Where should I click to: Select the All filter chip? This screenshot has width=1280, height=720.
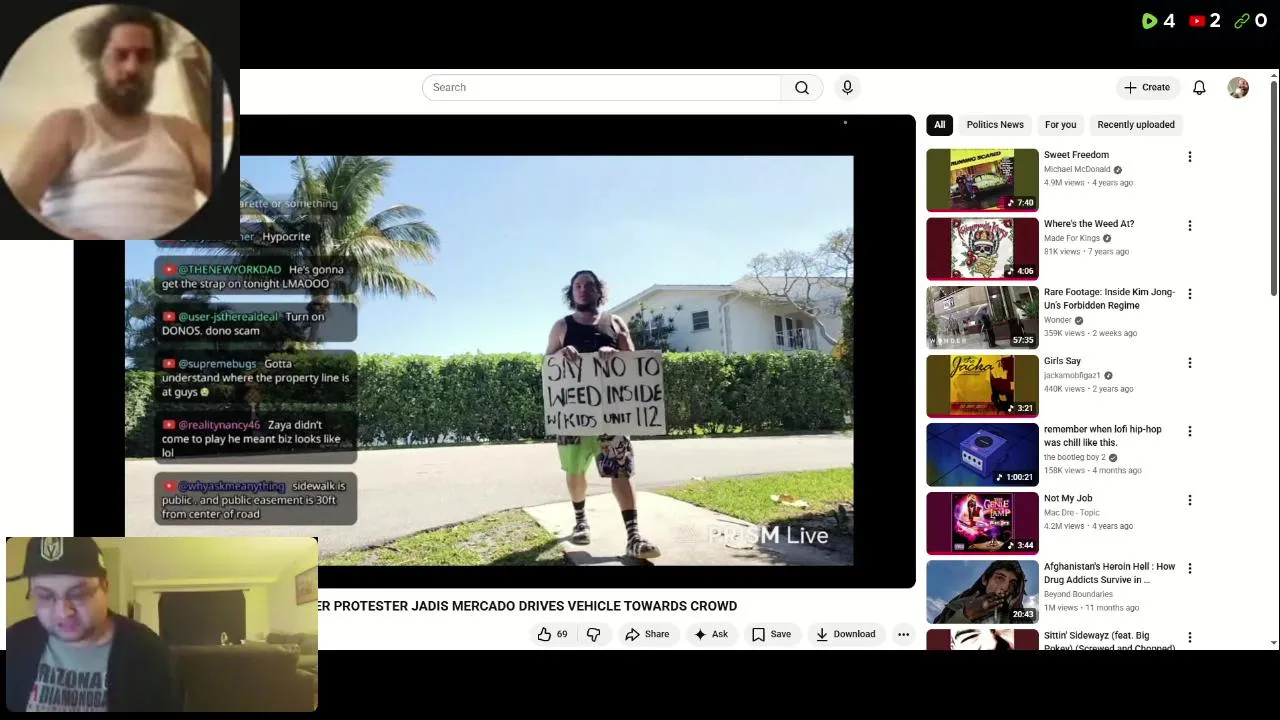(x=939, y=125)
